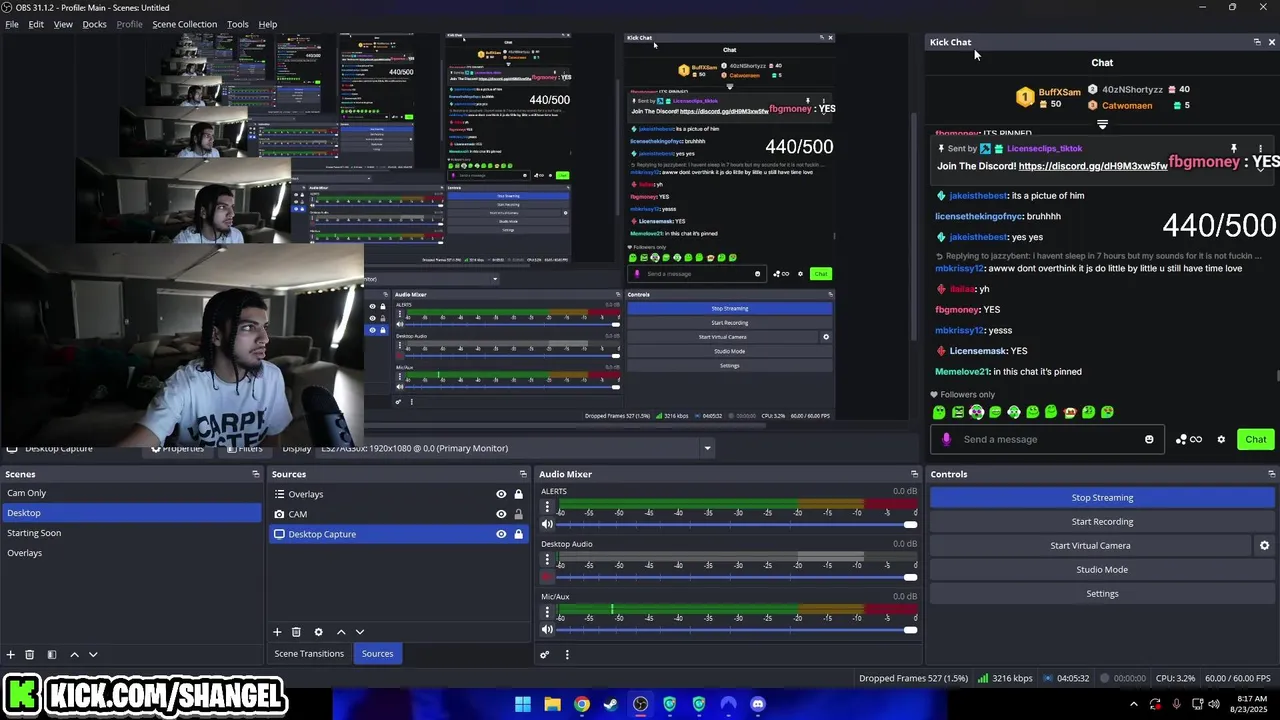Screen dimensions: 1280x720
Task: Expand the pinned message chevron
Action: point(1261,168)
